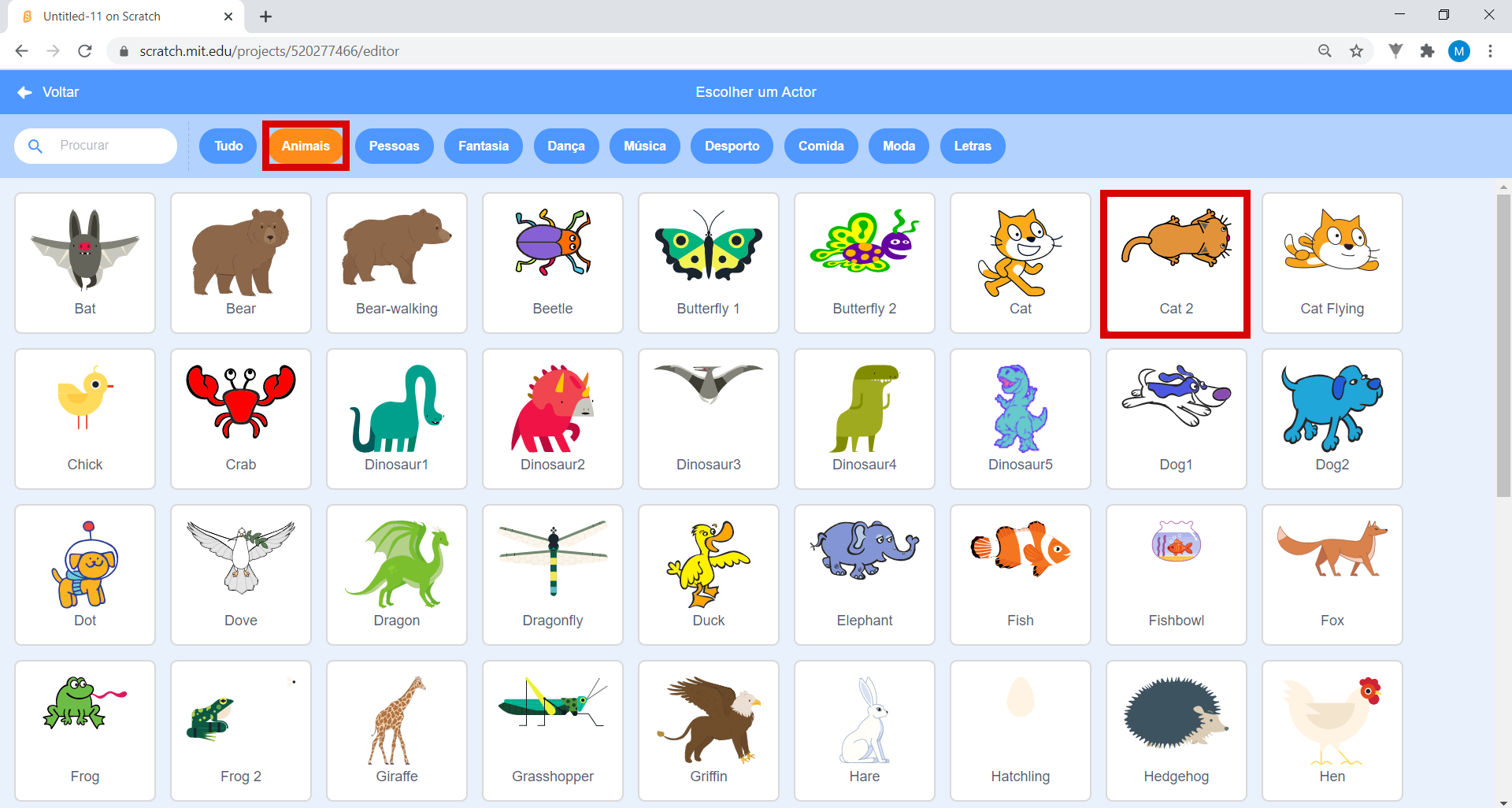The width and height of the screenshot is (1512, 808).
Task: Pick the Dinosaur4 sprite
Action: [x=865, y=419]
